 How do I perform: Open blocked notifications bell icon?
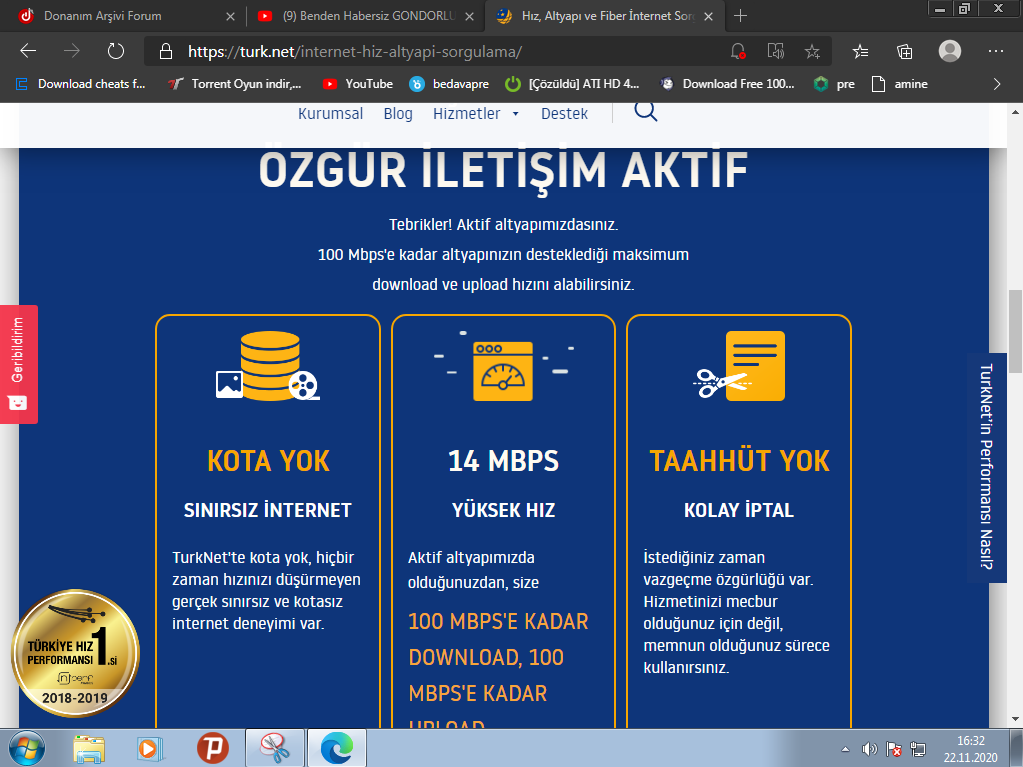click(x=737, y=52)
